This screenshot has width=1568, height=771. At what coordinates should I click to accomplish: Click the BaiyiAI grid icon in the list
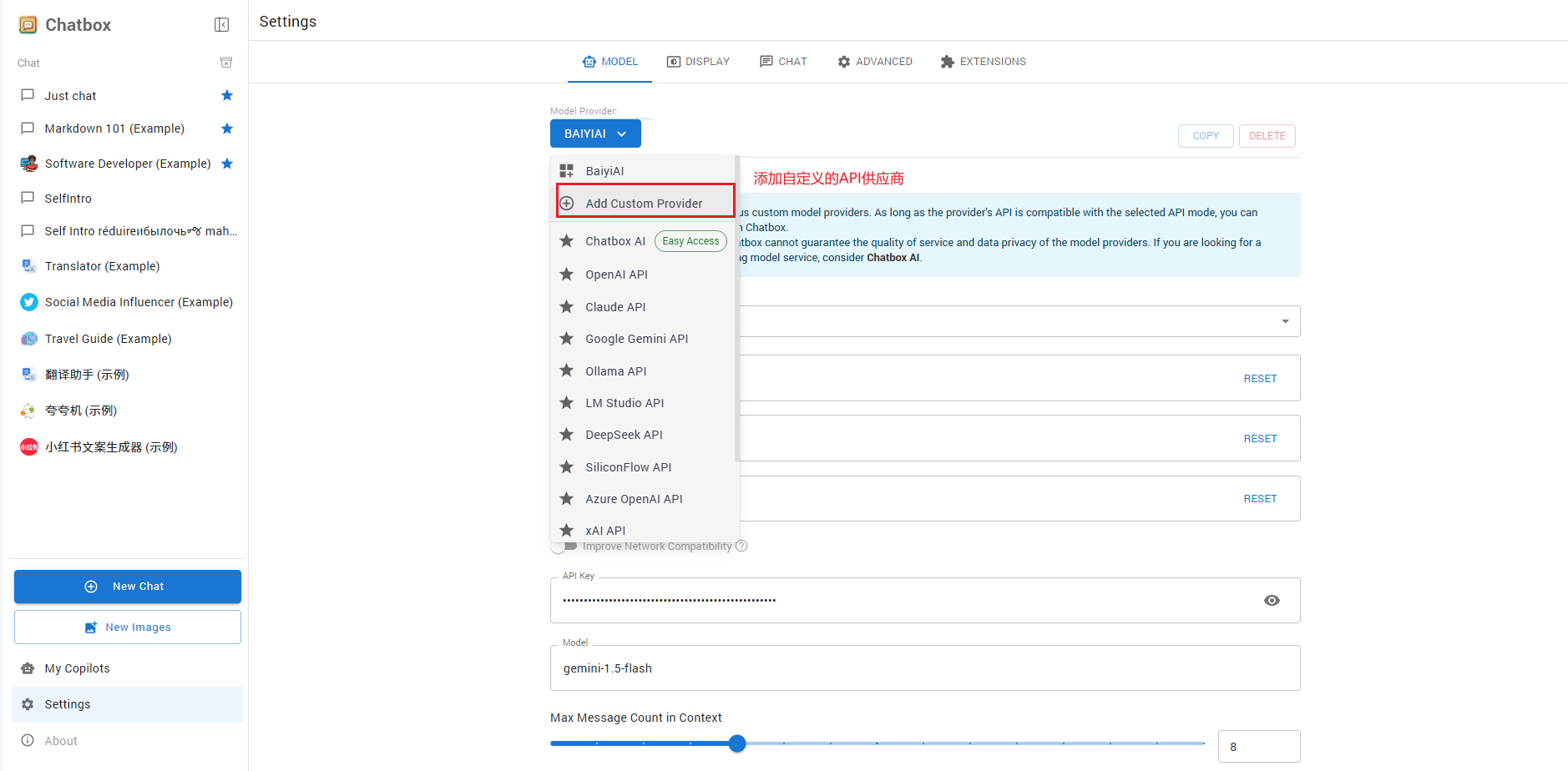[x=566, y=170]
